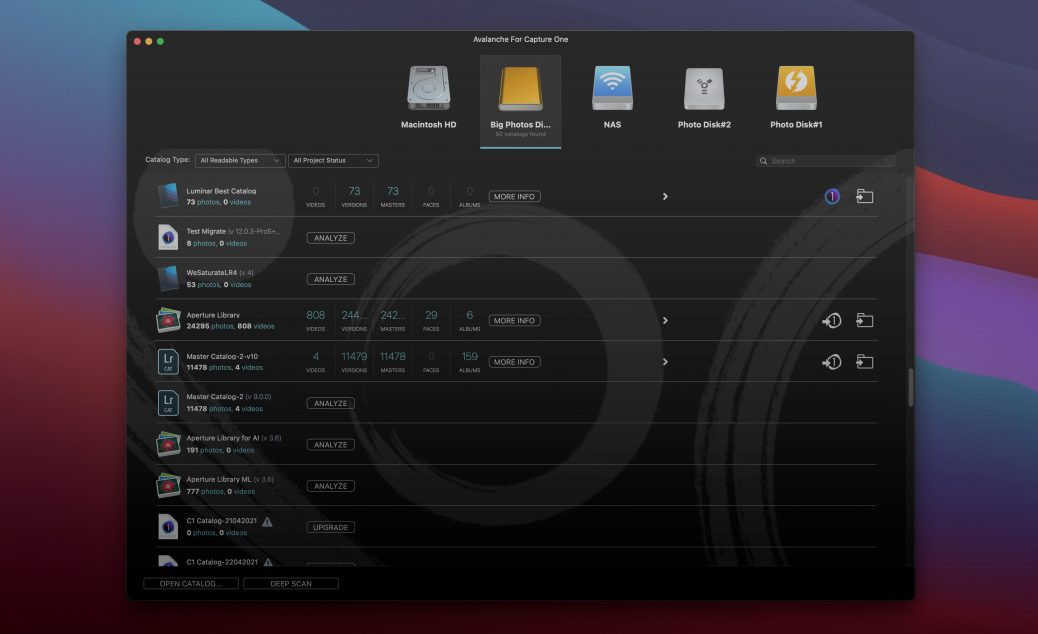Click the 159 albums value for Master Catalog-2-v10
Screen dimensions: 1038x634
[469, 357]
